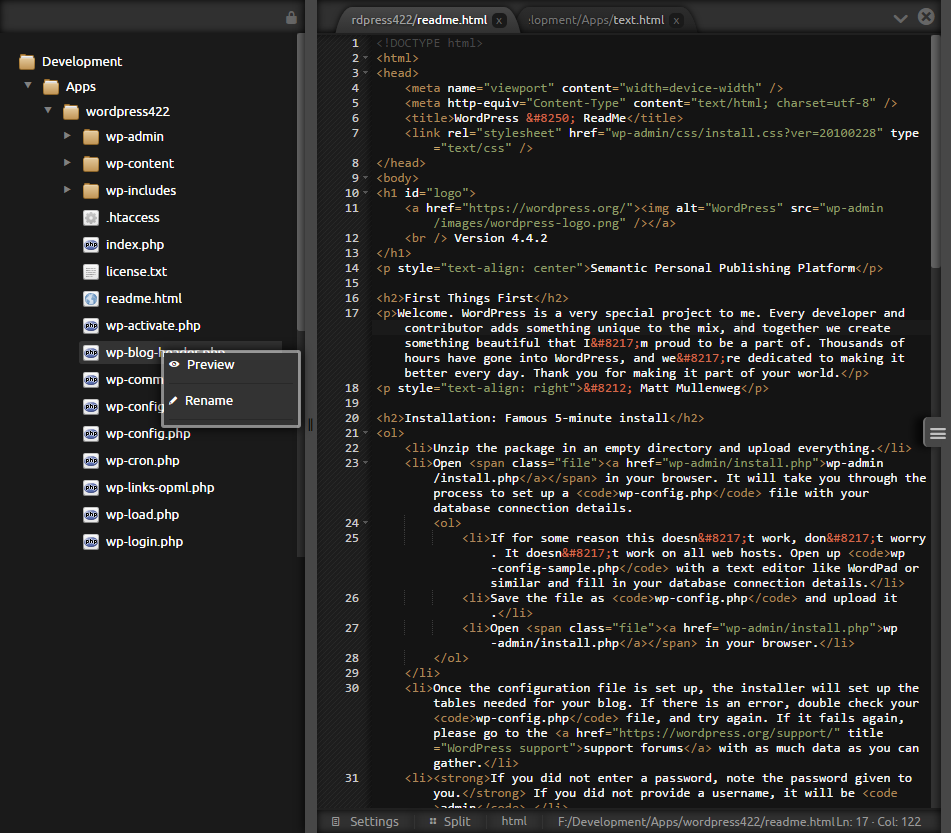Fold the head tag at line 3
The width and height of the screenshot is (951, 833).
367,74
